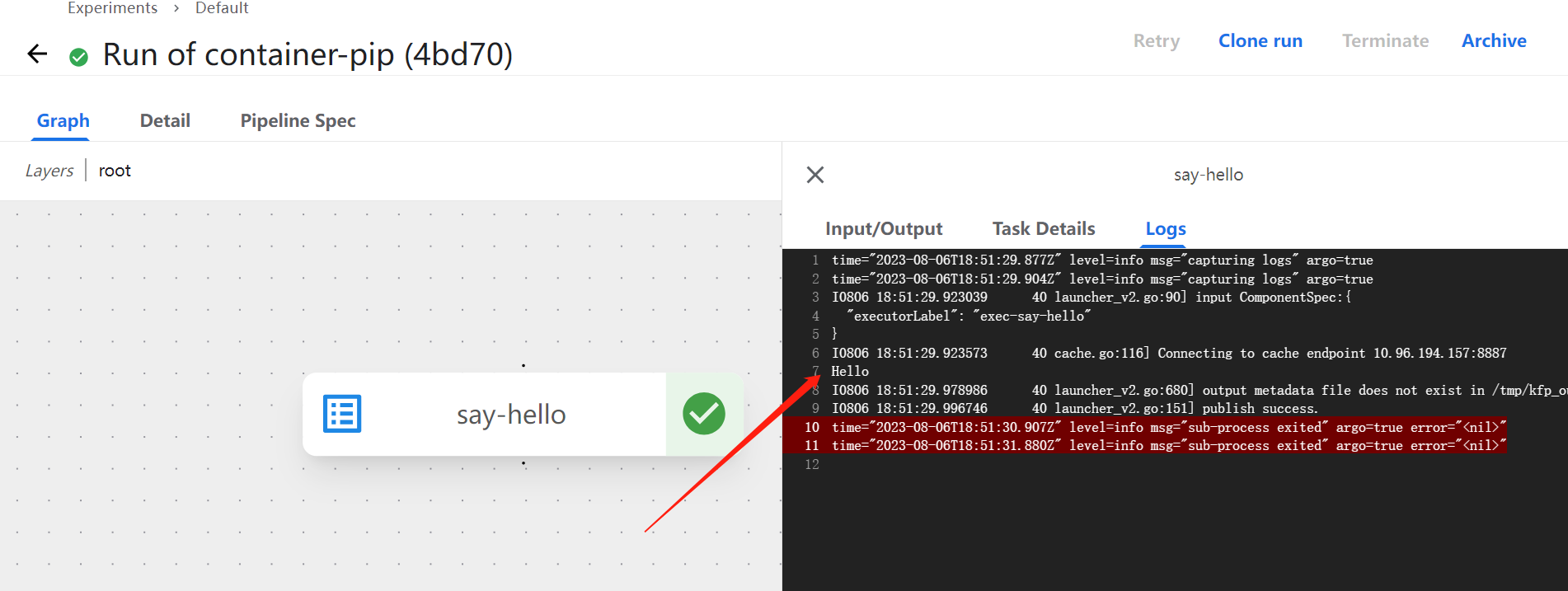Image resolution: width=1568 pixels, height=591 pixels.
Task: Click the back arrow icon
Action: coord(37,54)
